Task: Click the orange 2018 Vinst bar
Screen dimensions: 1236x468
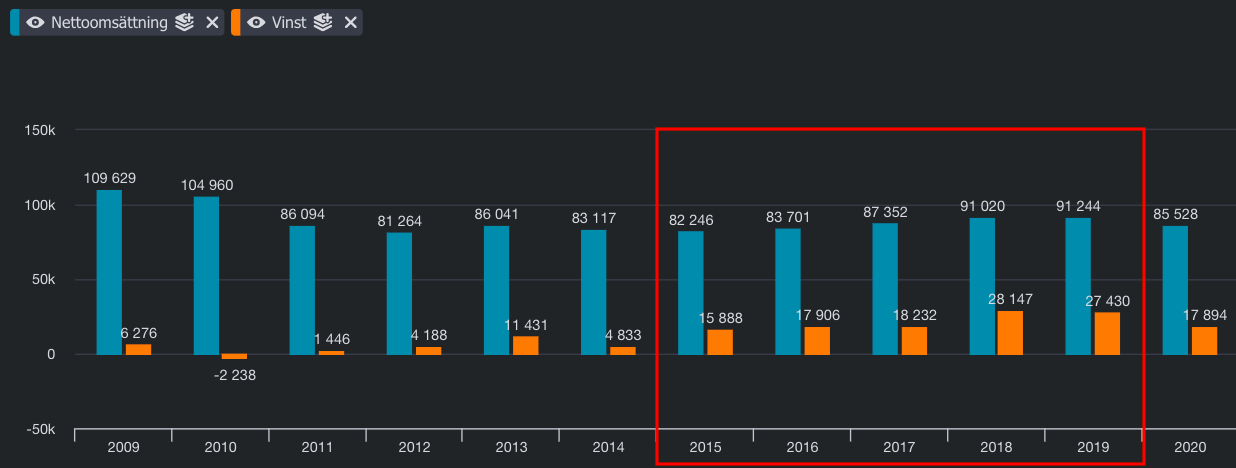Action: (1010, 333)
